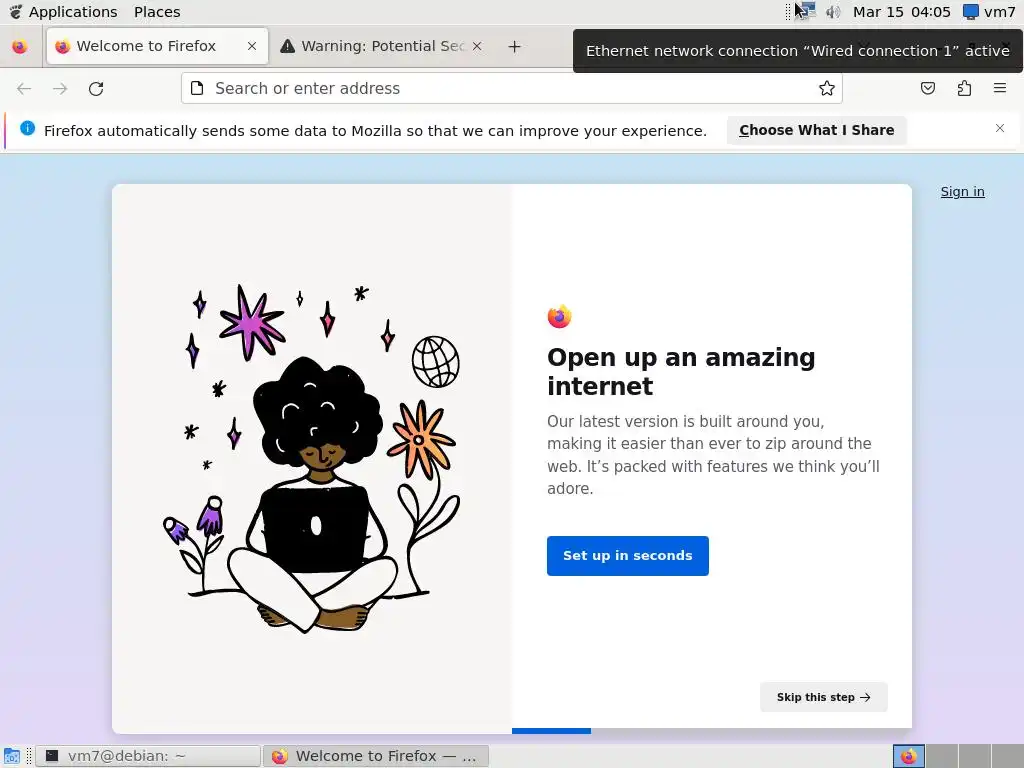Open the Firefox application hamburger menu
This screenshot has height=768, width=1024.
pyautogui.click(x=1000, y=88)
